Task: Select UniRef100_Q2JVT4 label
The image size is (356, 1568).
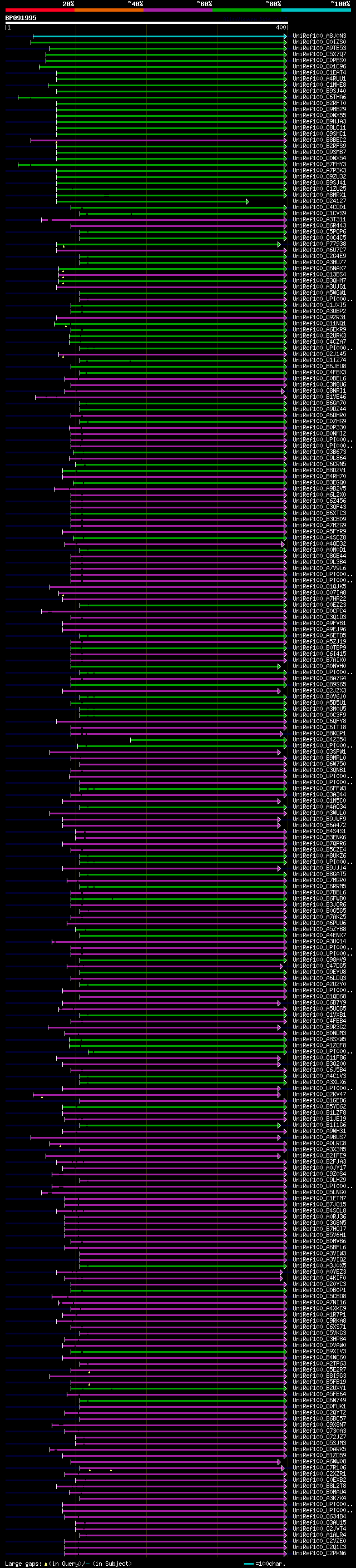Action: [x=319, y=1529]
